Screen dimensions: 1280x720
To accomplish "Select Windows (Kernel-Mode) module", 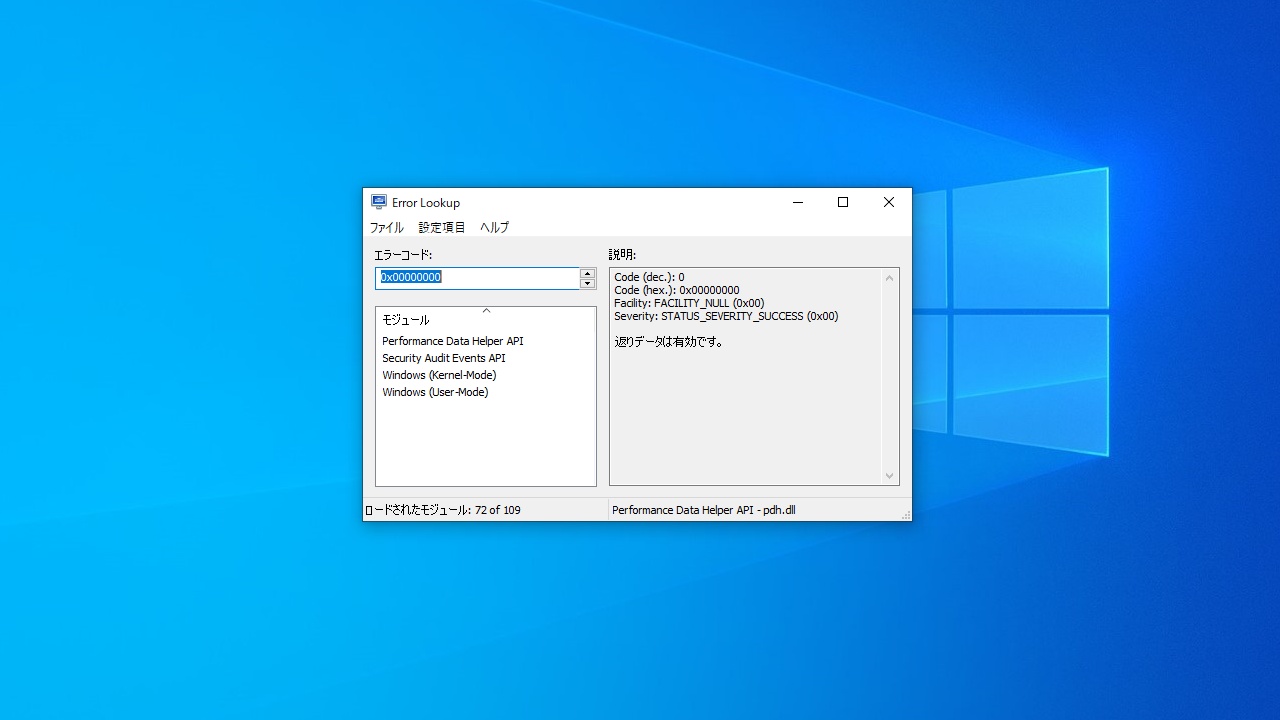I will coord(439,375).
